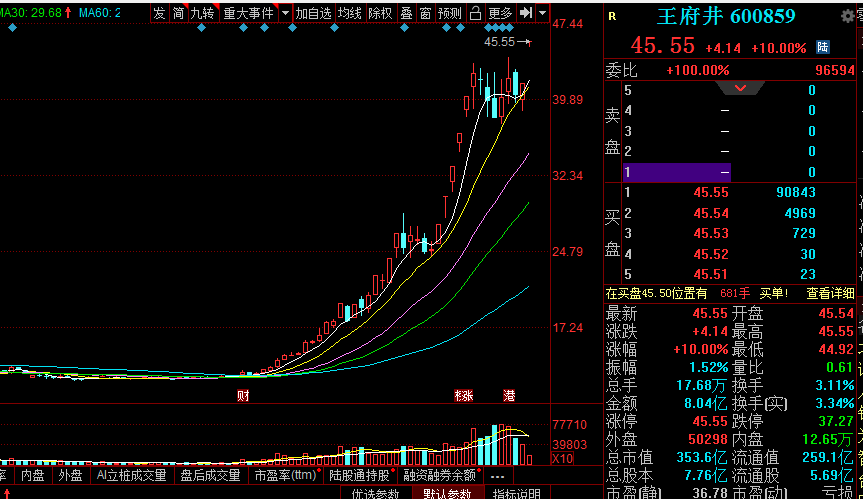Click buy level 1 volume 90843
The width and height of the screenshot is (863, 499).
tap(796, 193)
